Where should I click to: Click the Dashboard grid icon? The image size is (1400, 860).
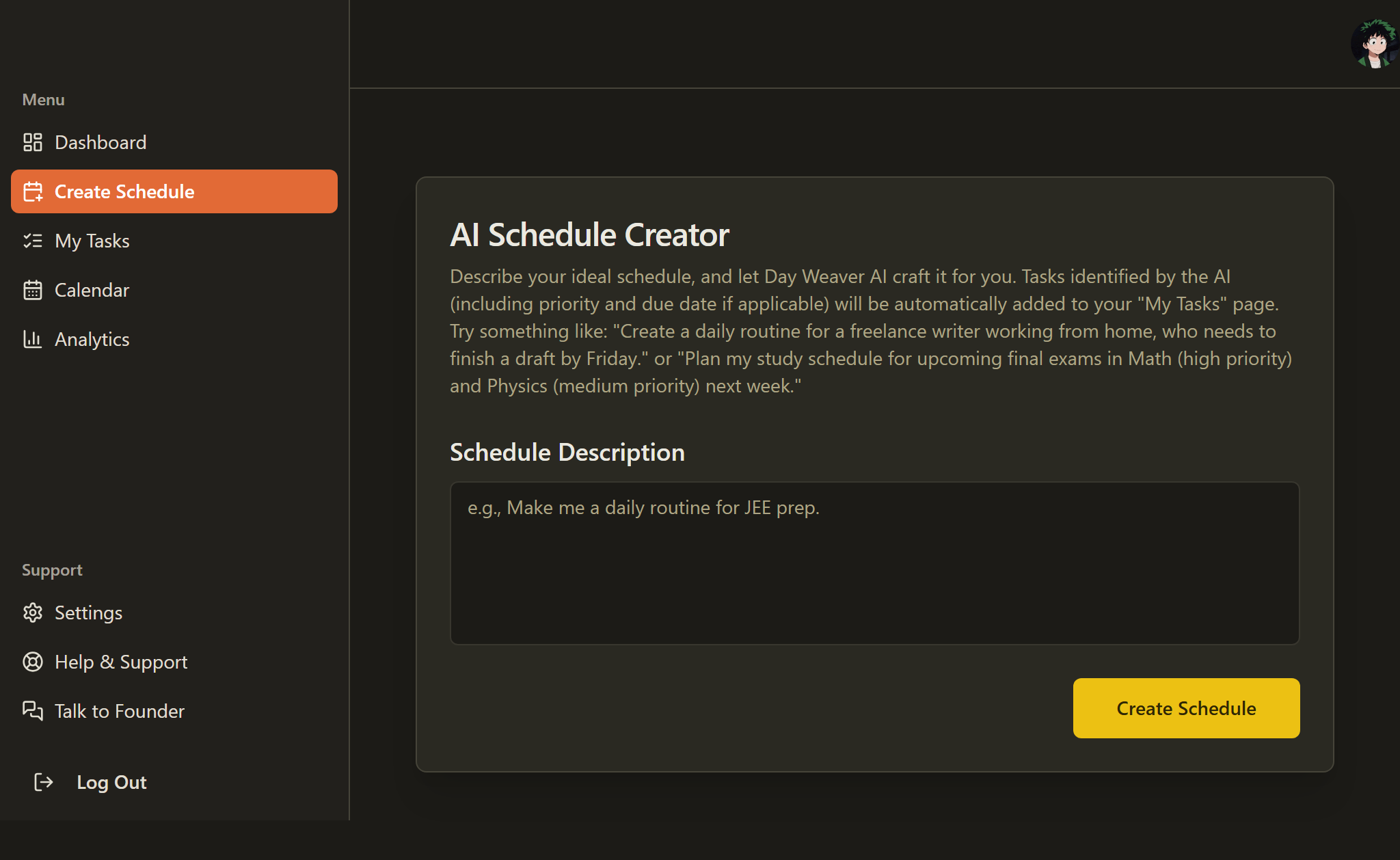pyautogui.click(x=33, y=142)
